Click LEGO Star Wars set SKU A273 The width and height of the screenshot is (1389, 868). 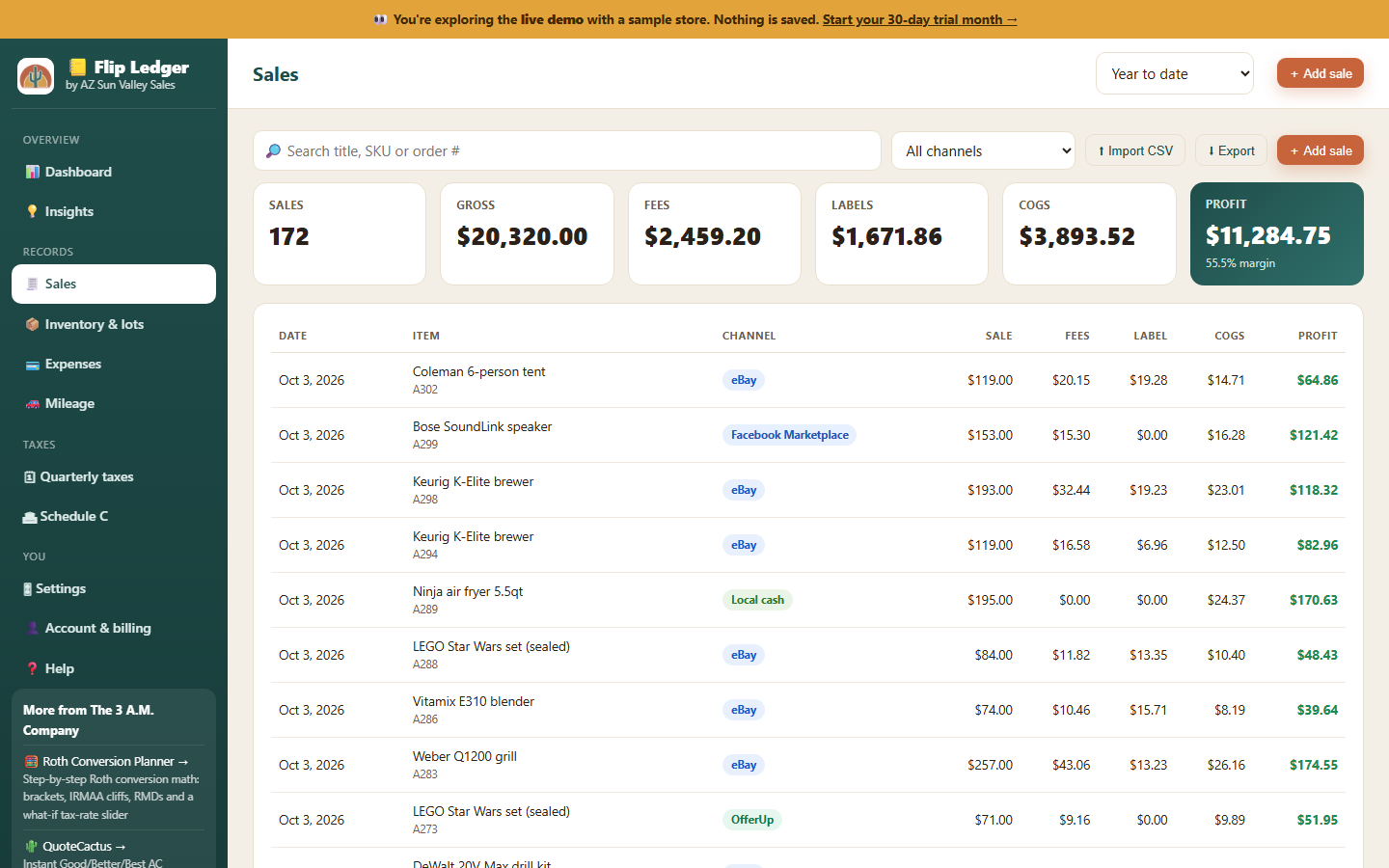425,829
